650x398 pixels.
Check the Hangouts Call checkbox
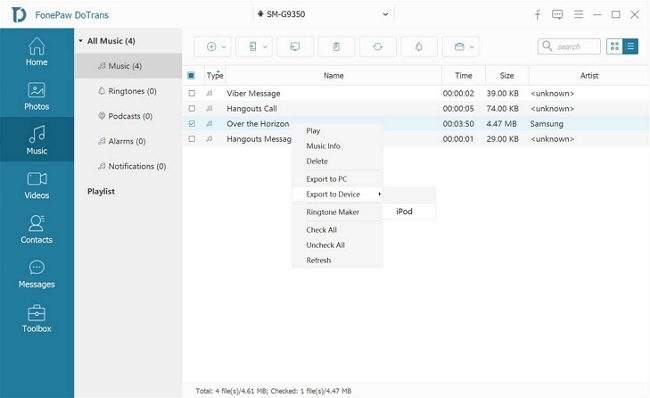coord(192,108)
